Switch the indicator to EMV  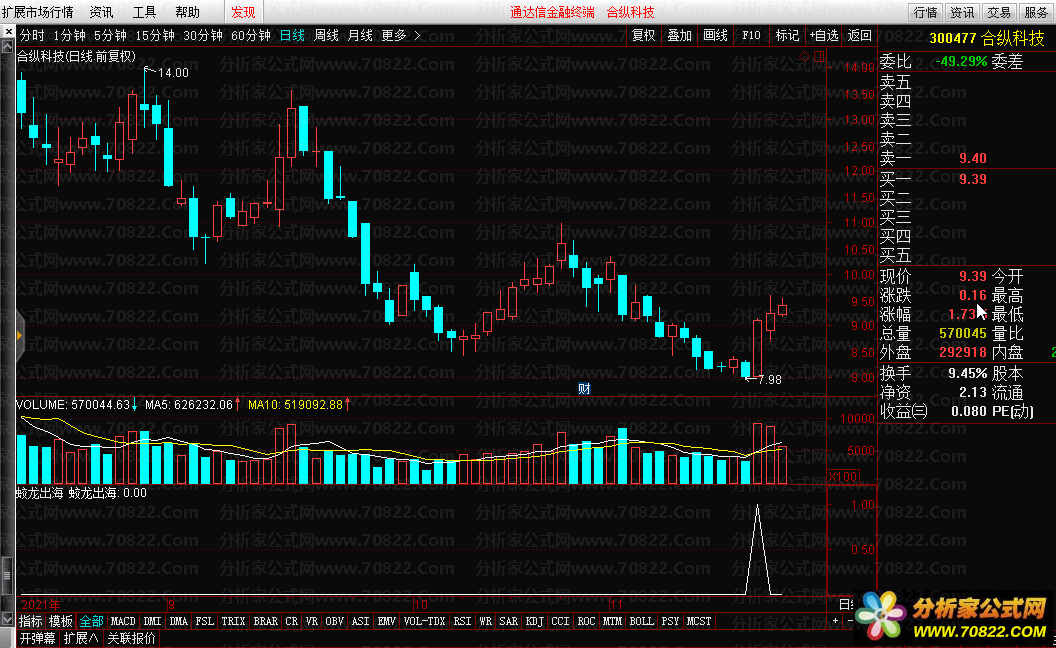pyautogui.click(x=387, y=621)
